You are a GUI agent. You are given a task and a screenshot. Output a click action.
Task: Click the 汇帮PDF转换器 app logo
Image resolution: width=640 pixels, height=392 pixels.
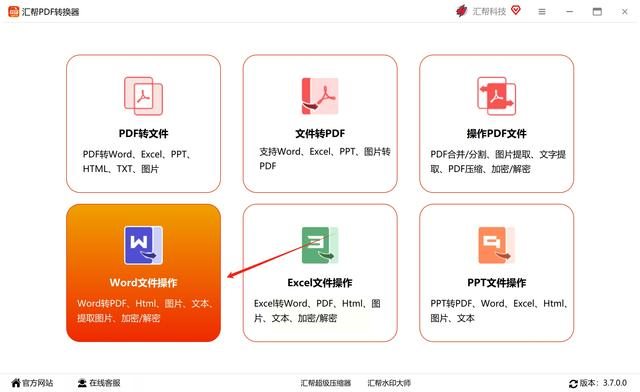click(13, 11)
